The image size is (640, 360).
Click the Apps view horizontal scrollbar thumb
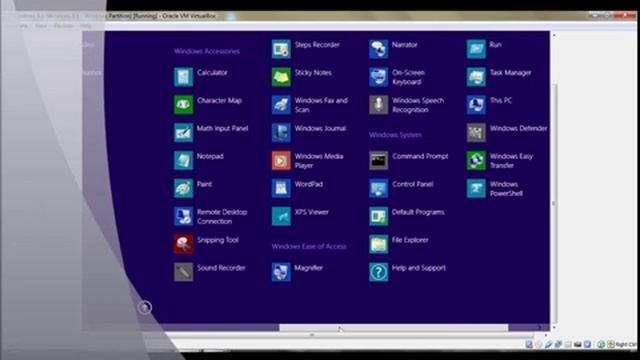click(393, 328)
